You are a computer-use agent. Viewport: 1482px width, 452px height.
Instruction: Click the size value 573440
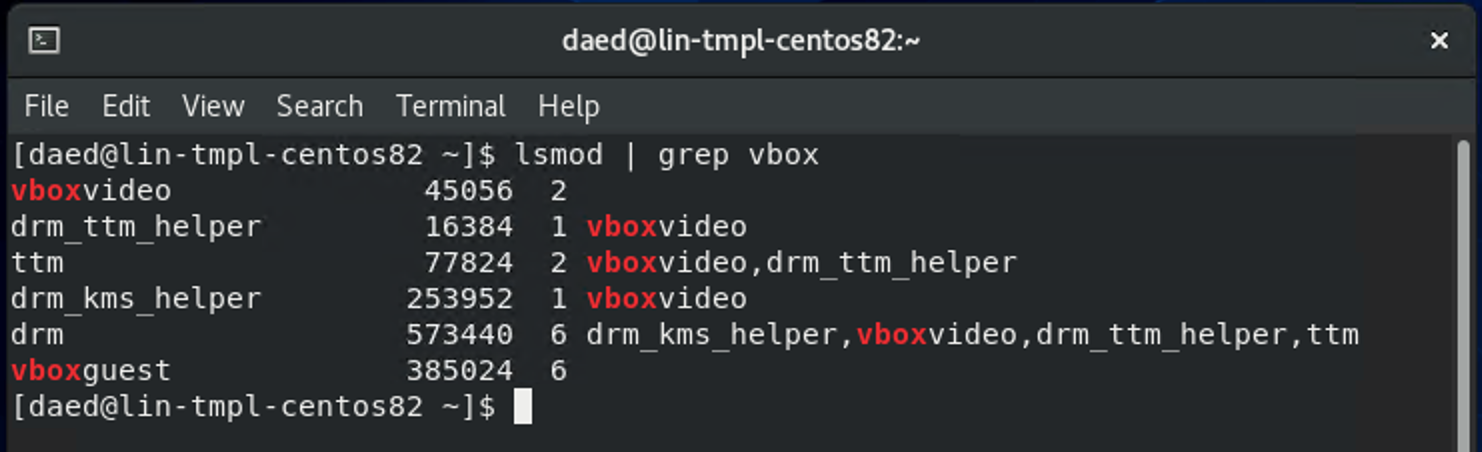(x=459, y=335)
